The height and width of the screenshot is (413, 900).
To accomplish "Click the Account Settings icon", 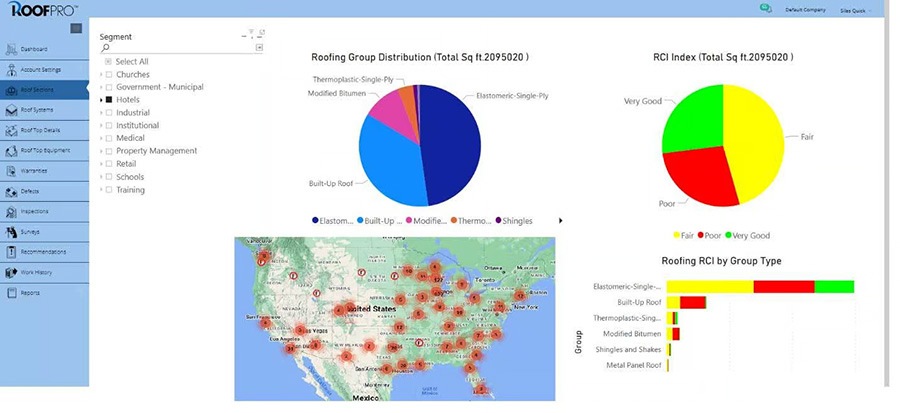I will tap(11, 69).
